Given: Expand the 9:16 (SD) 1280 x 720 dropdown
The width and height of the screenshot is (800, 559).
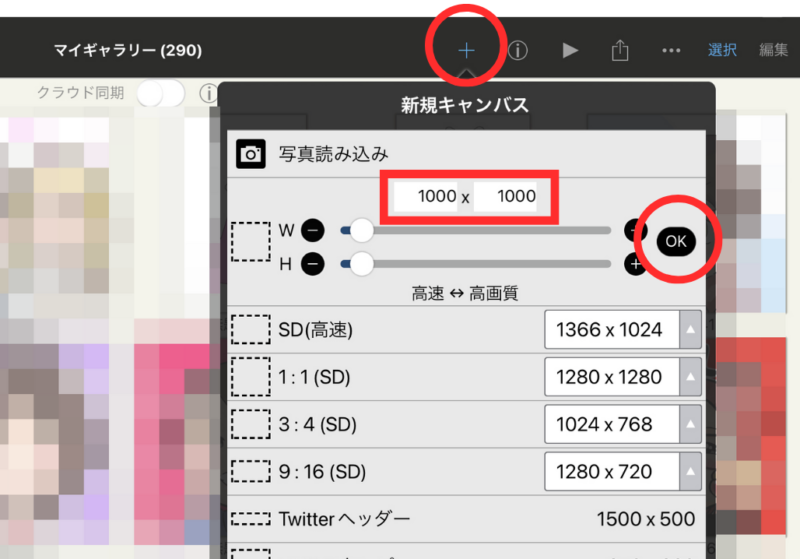Looking at the screenshot, I should (x=691, y=471).
